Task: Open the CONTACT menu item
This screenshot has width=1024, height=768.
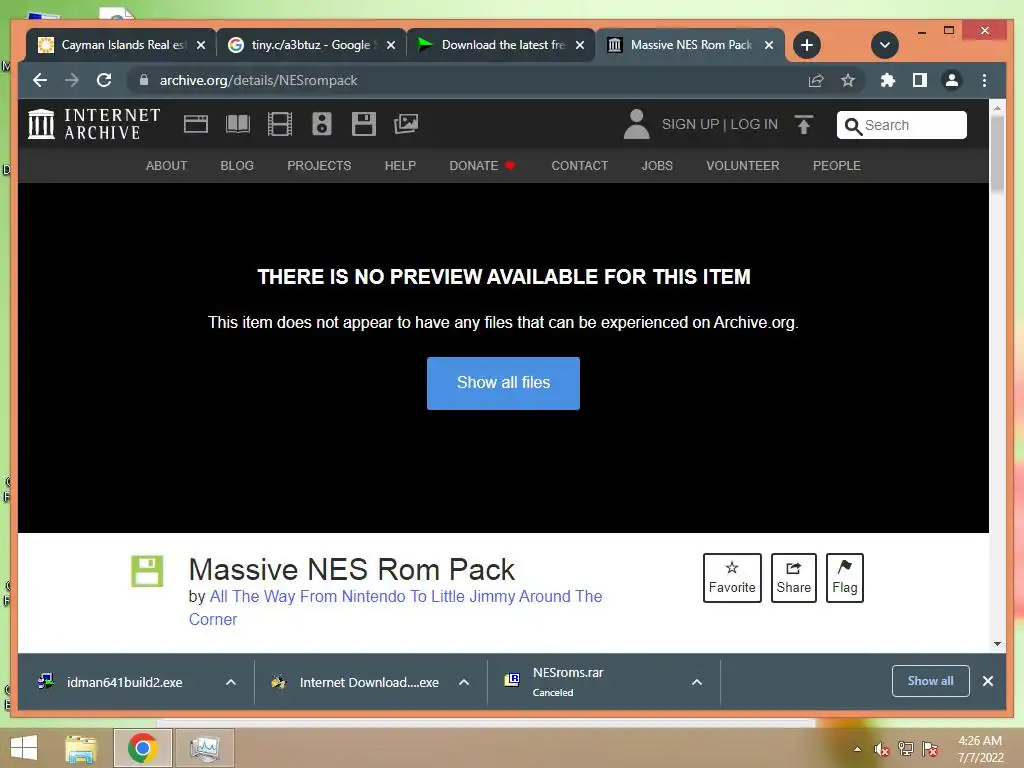Action: click(580, 166)
